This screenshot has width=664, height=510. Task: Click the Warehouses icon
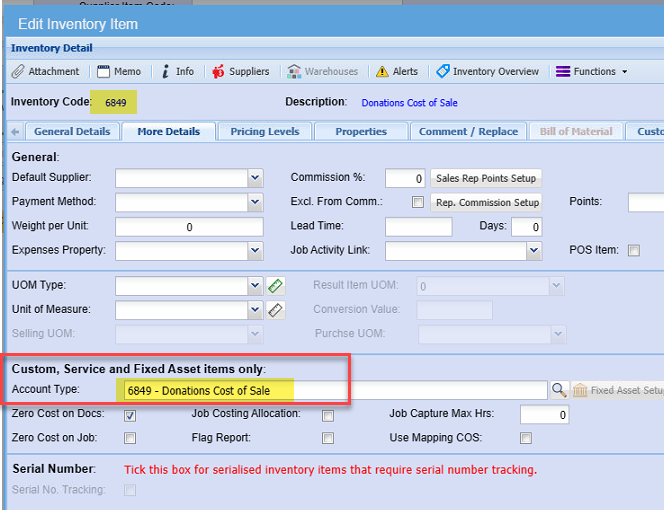294,72
